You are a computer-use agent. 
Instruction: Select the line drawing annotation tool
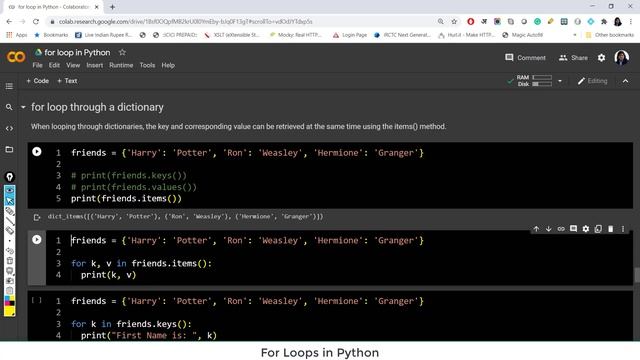pyautogui.click(x=9, y=221)
